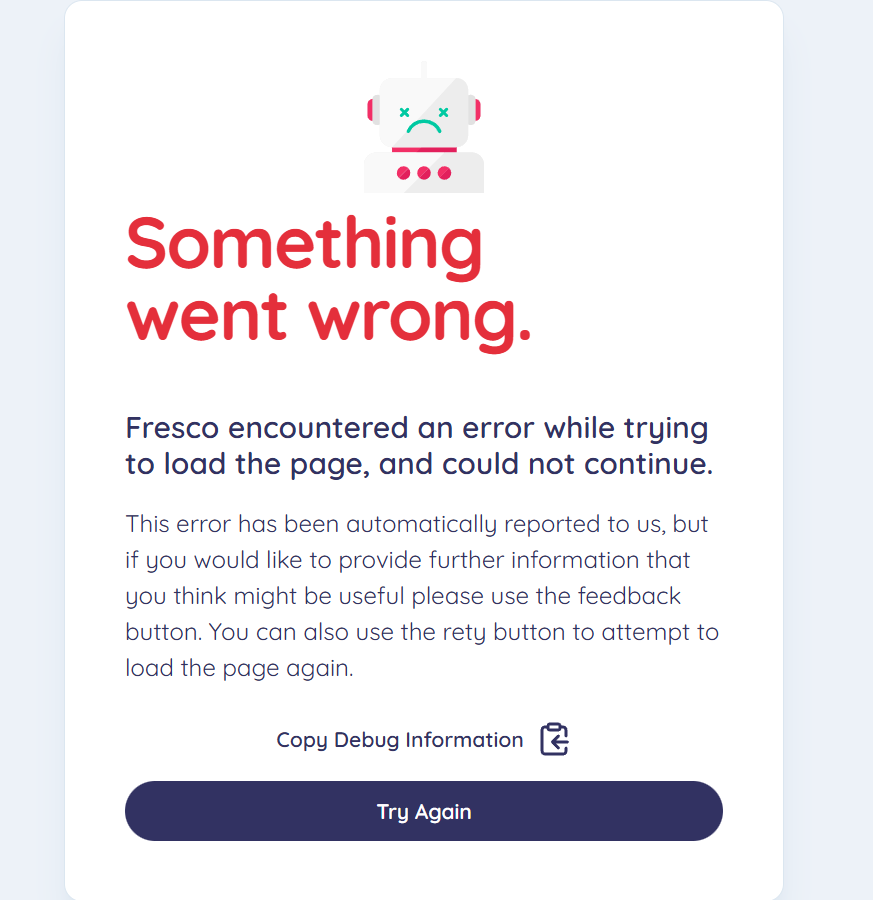Viewport: 873px width, 900px height.
Task: Click the leftmost pink dot on robot chest
Action: (404, 173)
